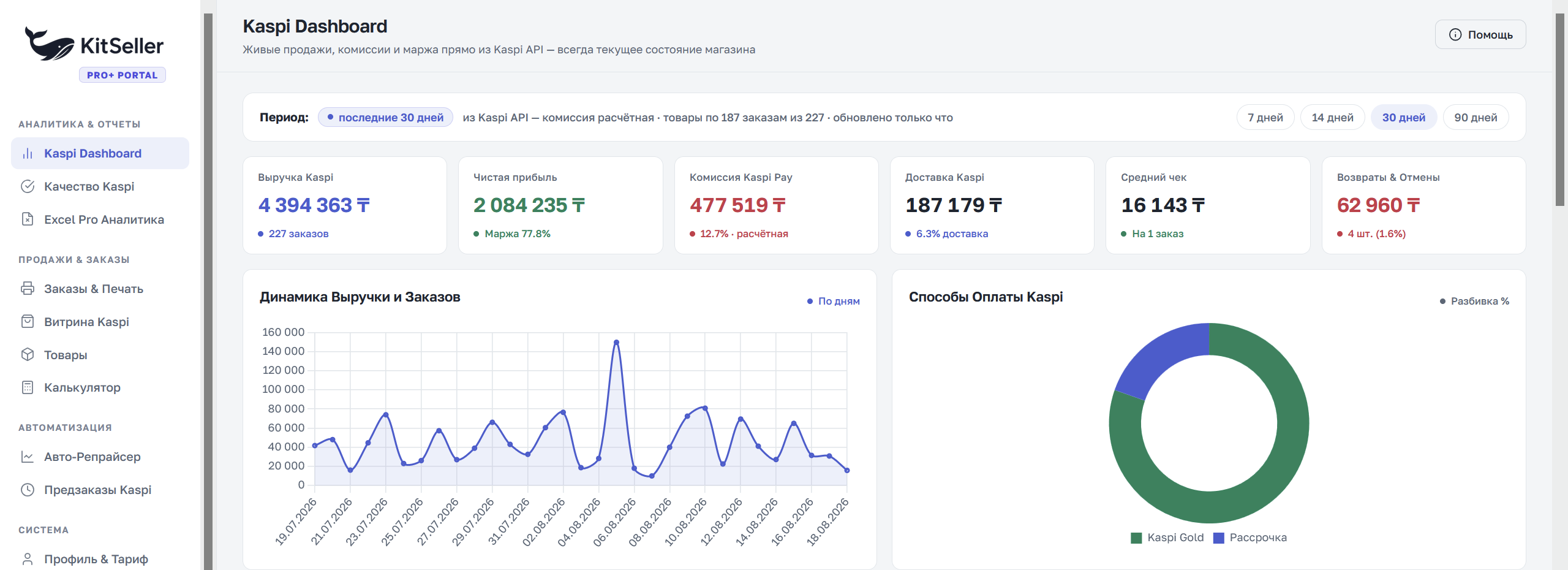Click the Чистая прибыль value 2 084 235 ₸
1568x570 pixels.
click(529, 205)
